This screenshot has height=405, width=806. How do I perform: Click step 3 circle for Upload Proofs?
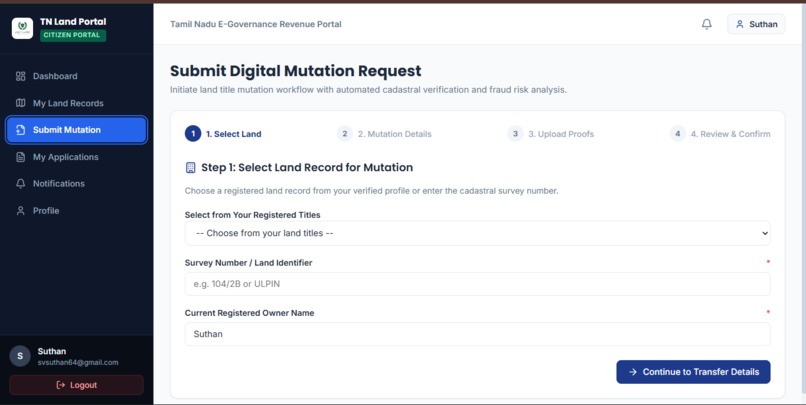(x=515, y=134)
